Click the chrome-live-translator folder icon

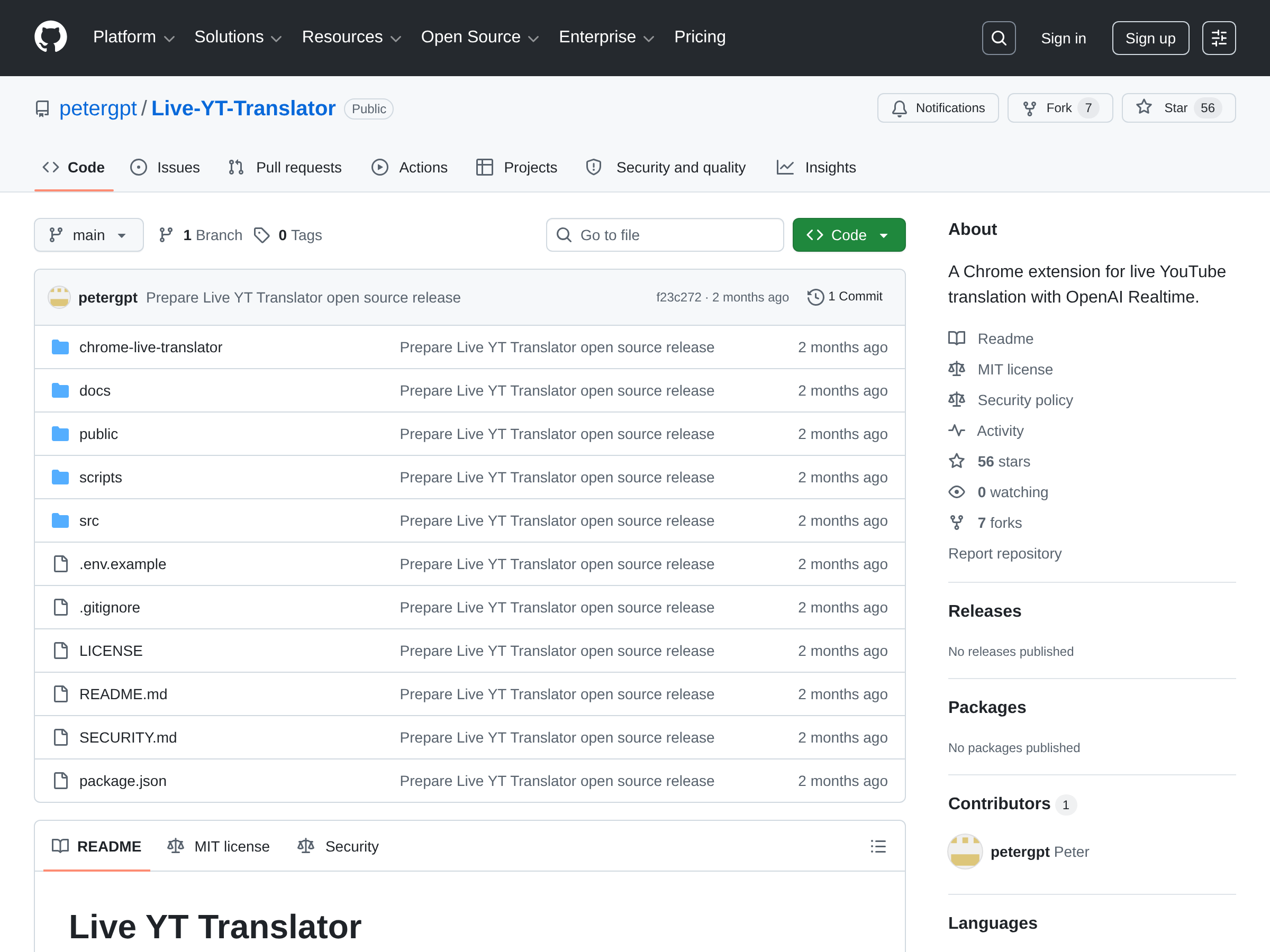coord(60,347)
